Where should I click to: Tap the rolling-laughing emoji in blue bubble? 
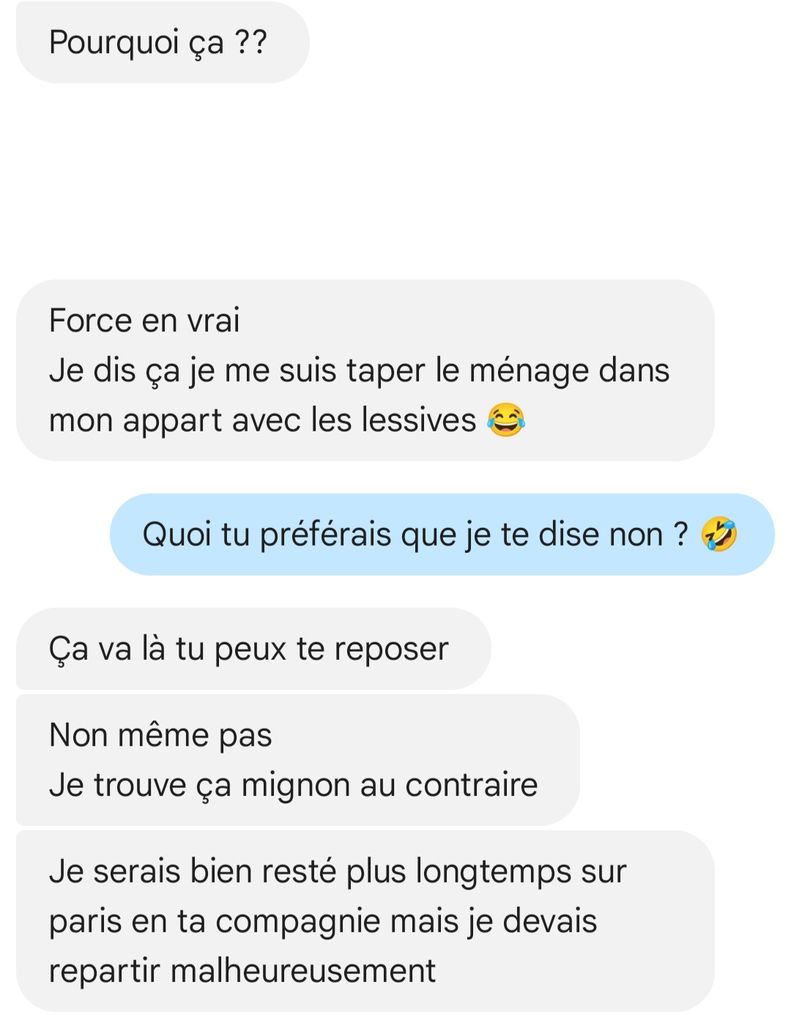tap(718, 534)
